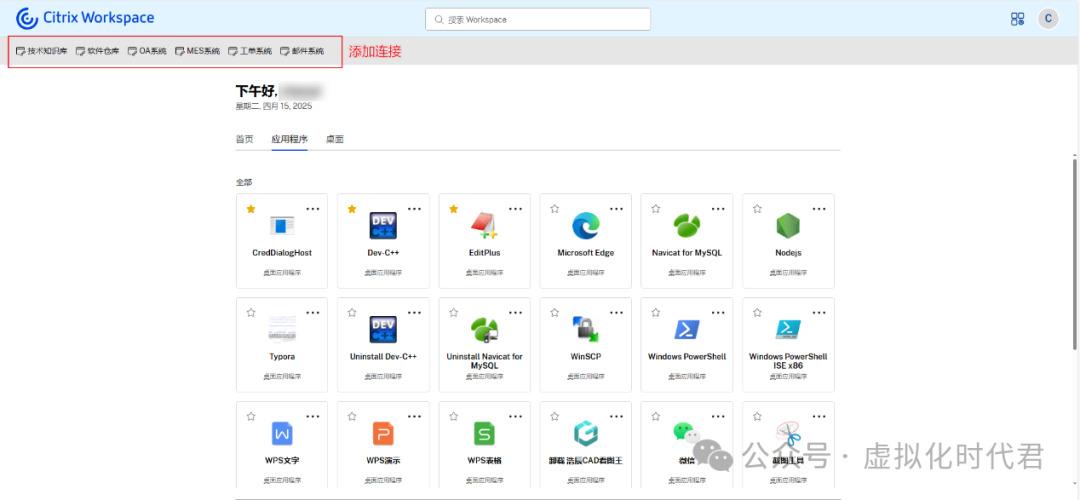
Task: Open Navicat for MySQL ellipsis menu
Action: pyautogui.click(x=718, y=209)
